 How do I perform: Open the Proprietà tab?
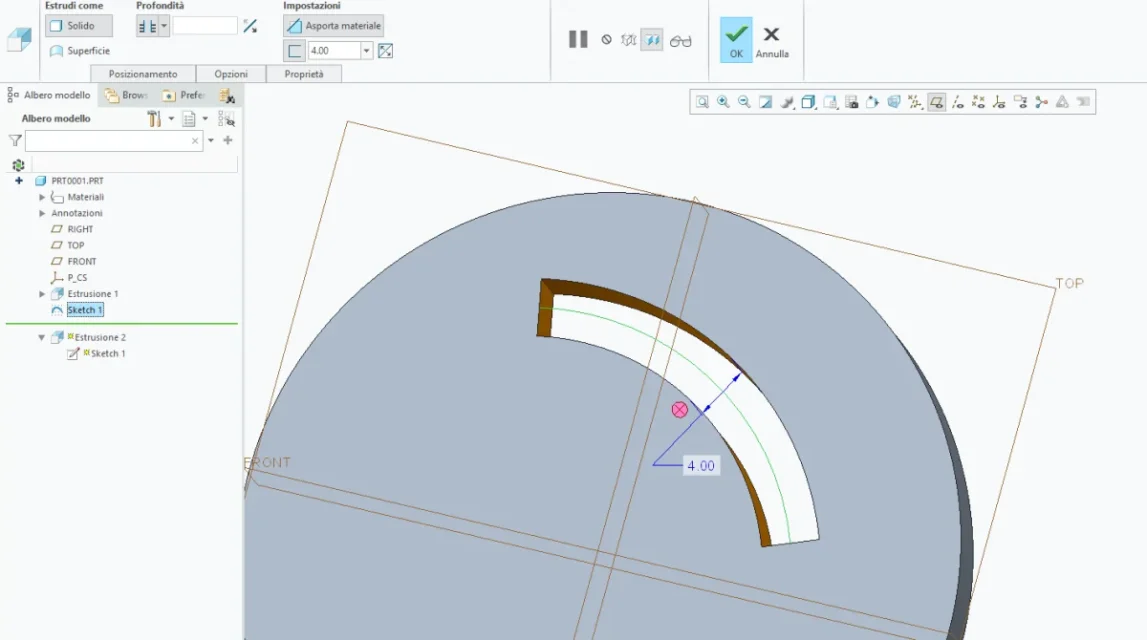pos(304,74)
